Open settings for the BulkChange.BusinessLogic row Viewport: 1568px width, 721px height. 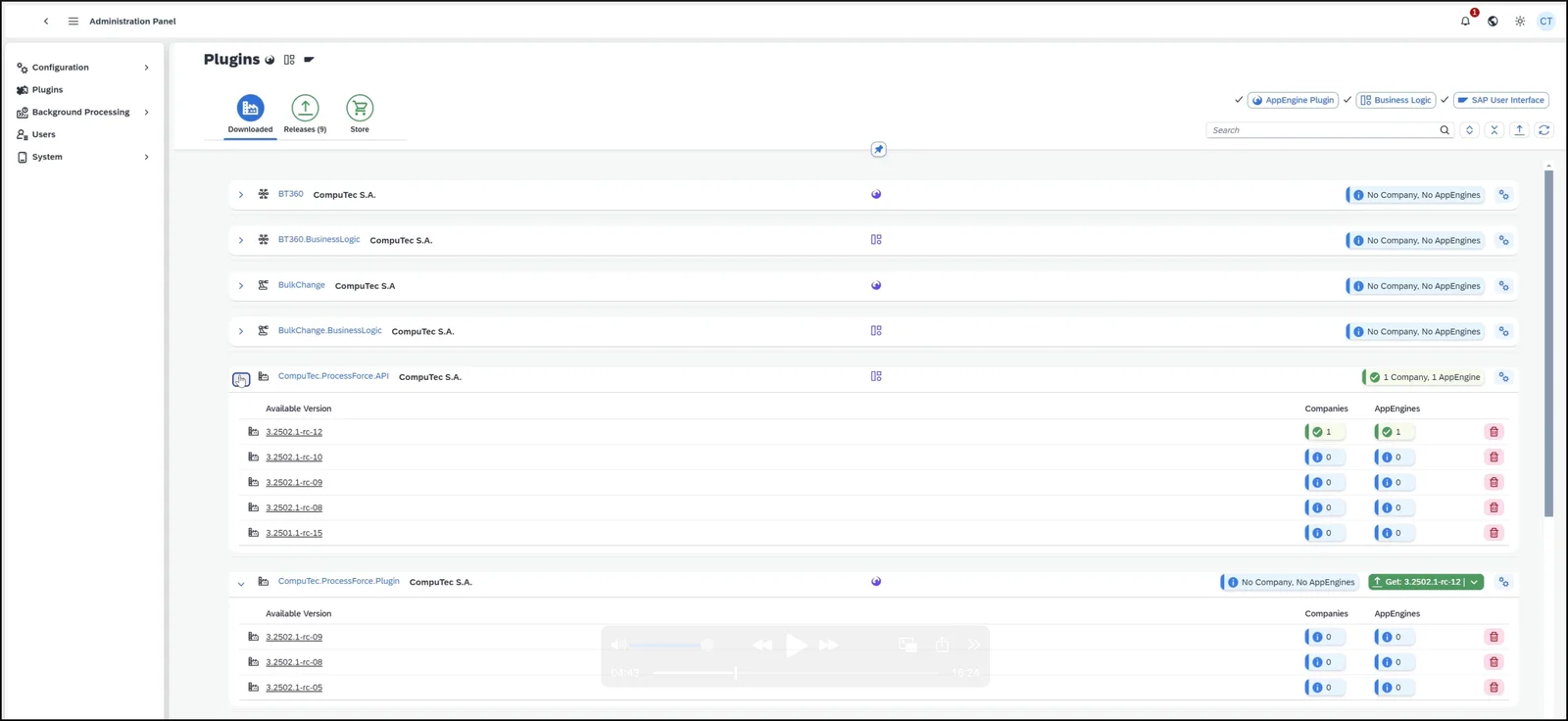tap(1503, 331)
